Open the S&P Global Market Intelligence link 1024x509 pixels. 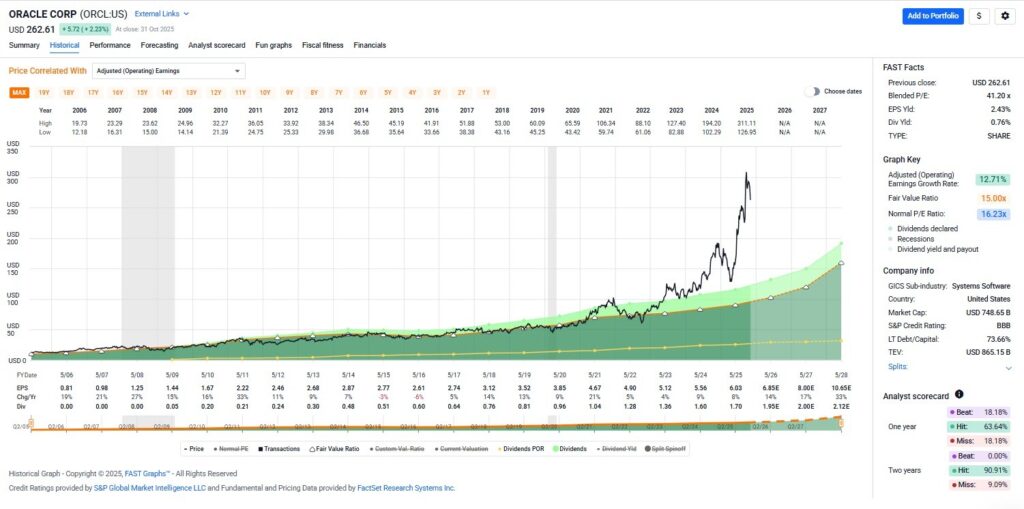(x=148, y=487)
